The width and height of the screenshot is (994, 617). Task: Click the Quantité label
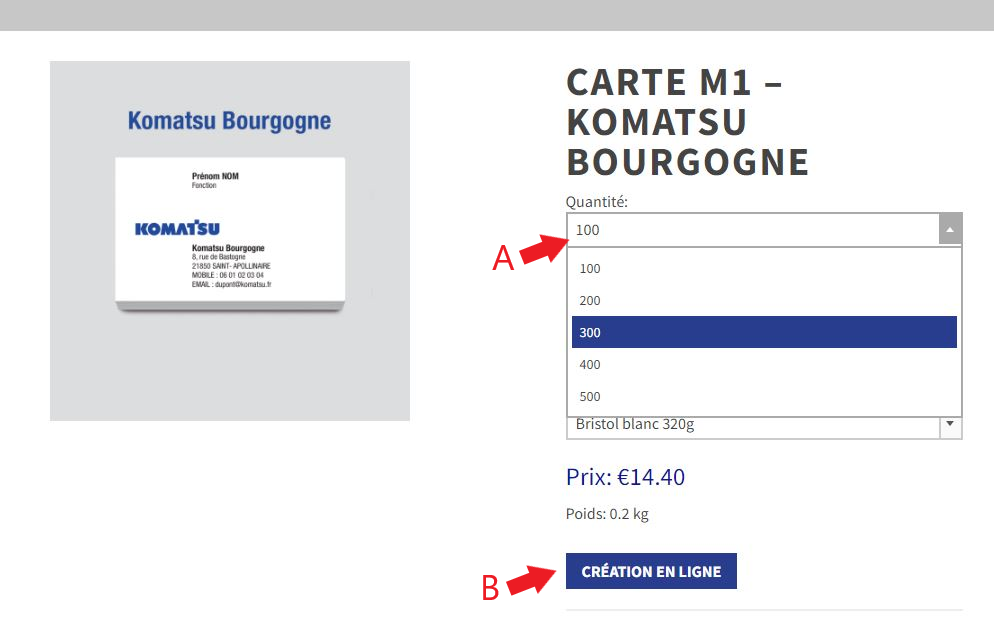[597, 202]
